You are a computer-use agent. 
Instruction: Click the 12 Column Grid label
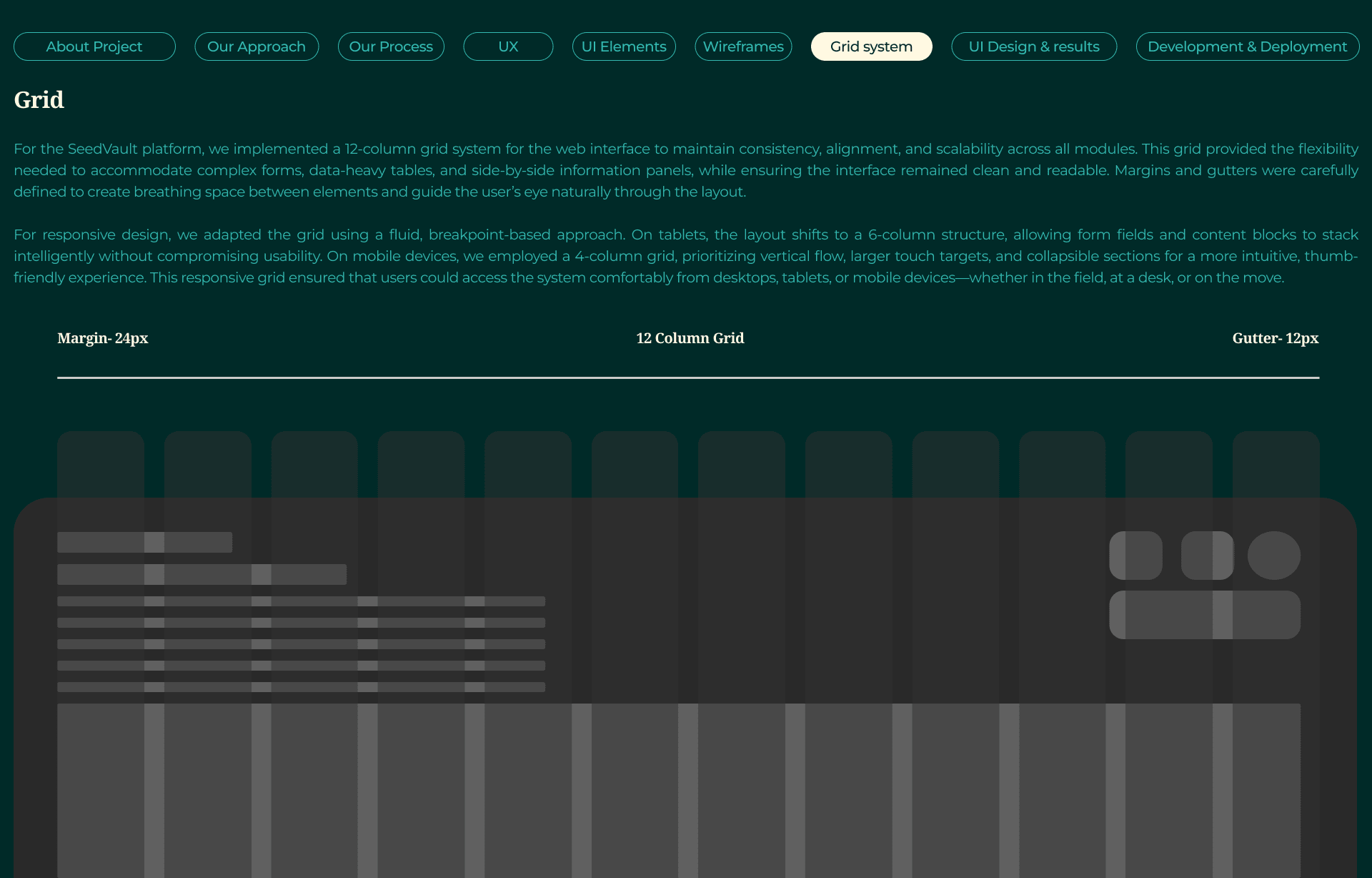point(690,338)
